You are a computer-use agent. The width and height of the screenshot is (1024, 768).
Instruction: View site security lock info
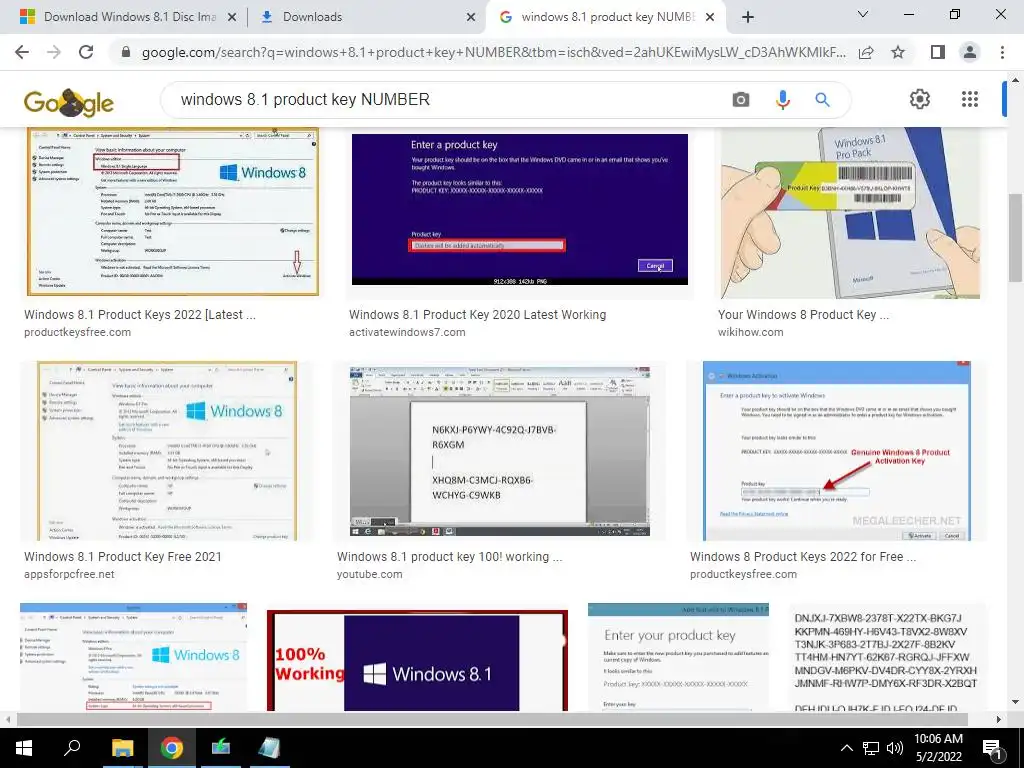[126, 52]
